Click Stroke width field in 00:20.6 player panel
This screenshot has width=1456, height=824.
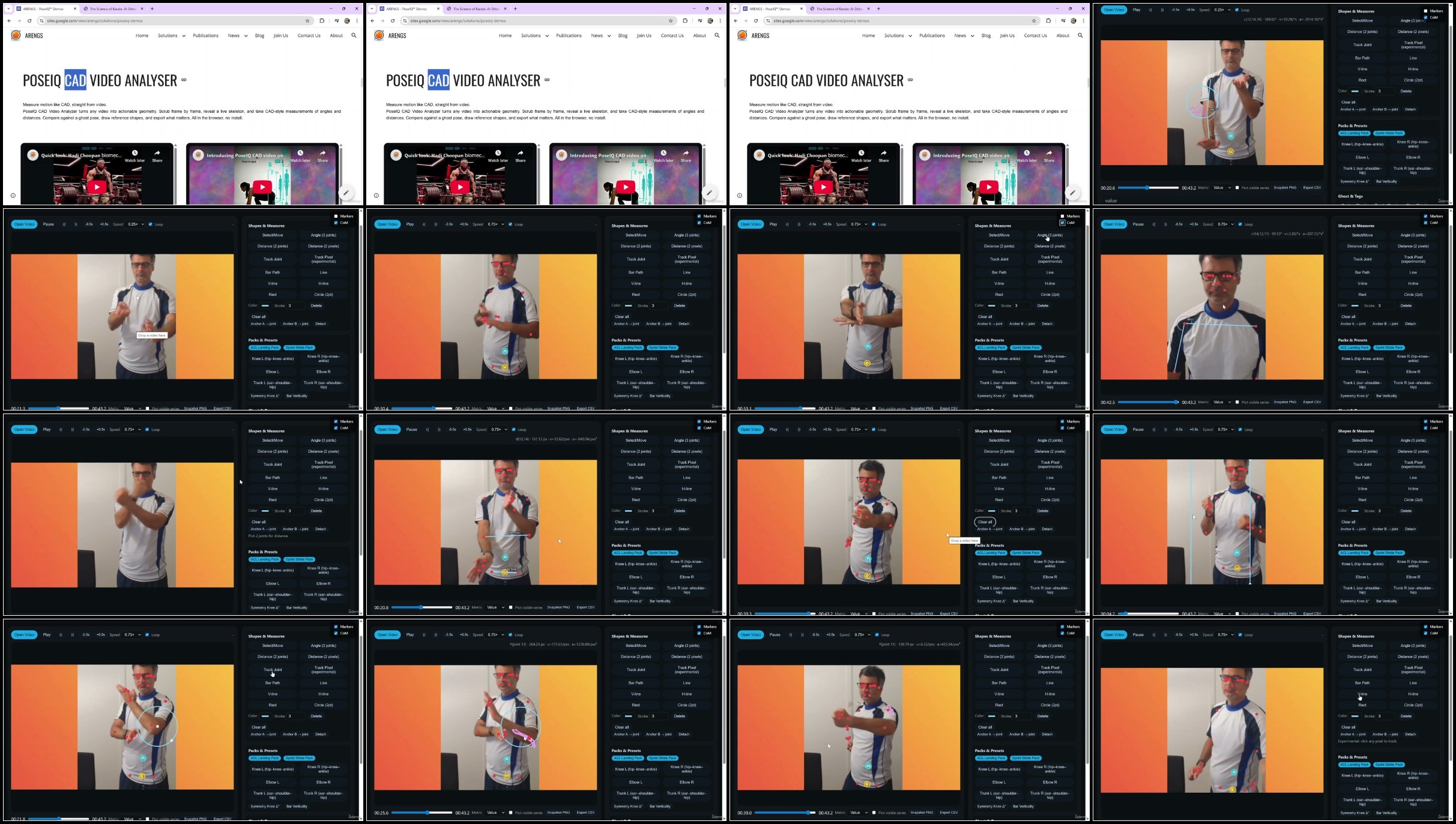point(1385,91)
